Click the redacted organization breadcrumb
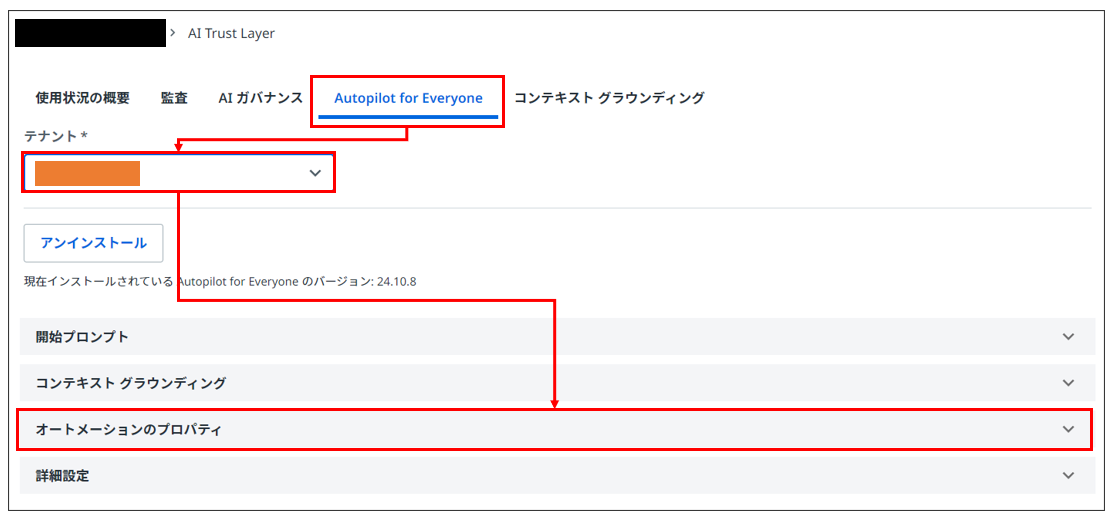The image size is (1113, 518). click(x=90, y=33)
